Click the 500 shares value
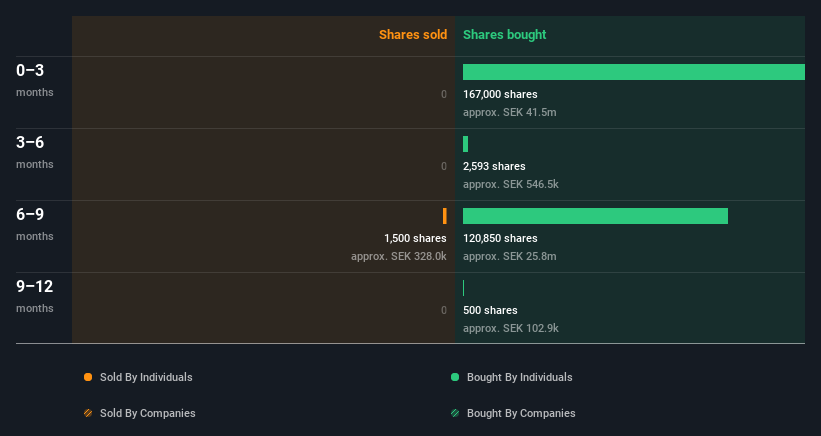Image resolution: width=821 pixels, height=436 pixels. 490,310
